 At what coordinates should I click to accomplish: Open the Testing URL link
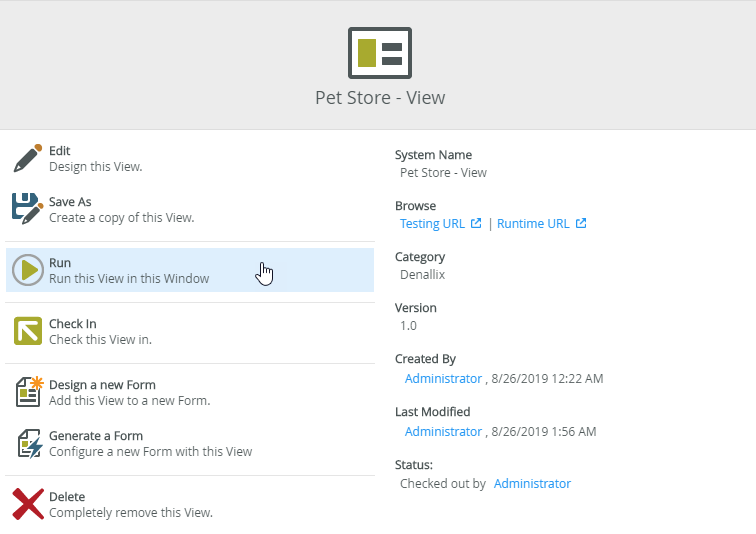click(432, 224)
